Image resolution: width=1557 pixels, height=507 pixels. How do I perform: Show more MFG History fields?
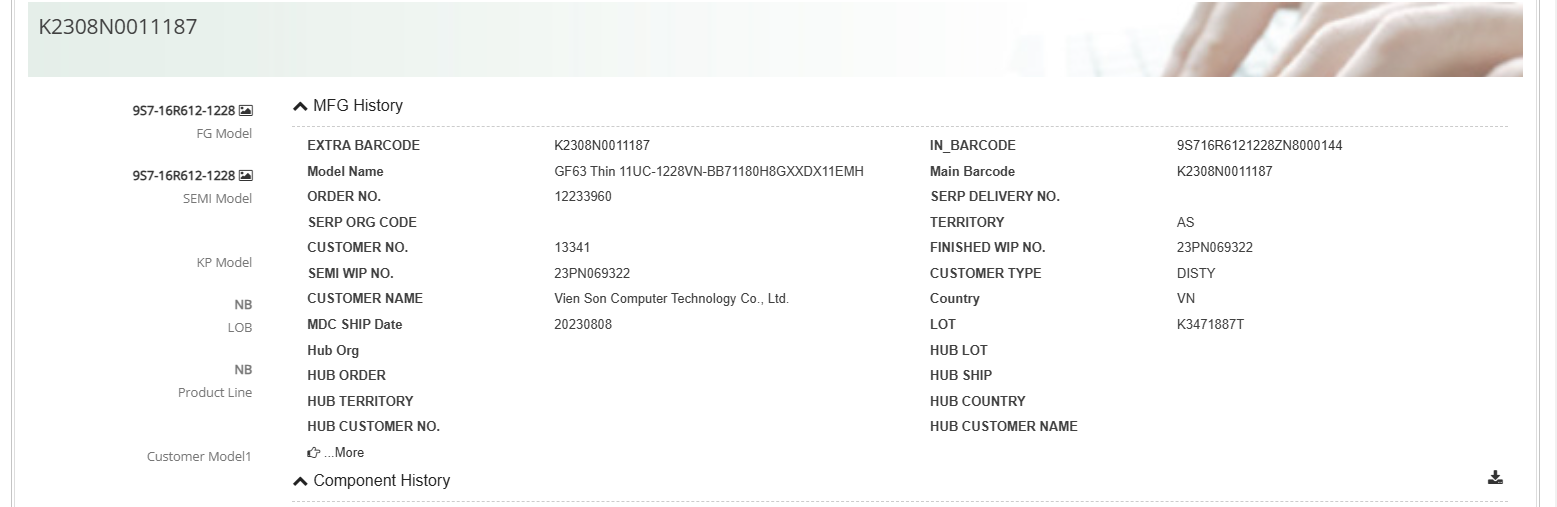343,453
